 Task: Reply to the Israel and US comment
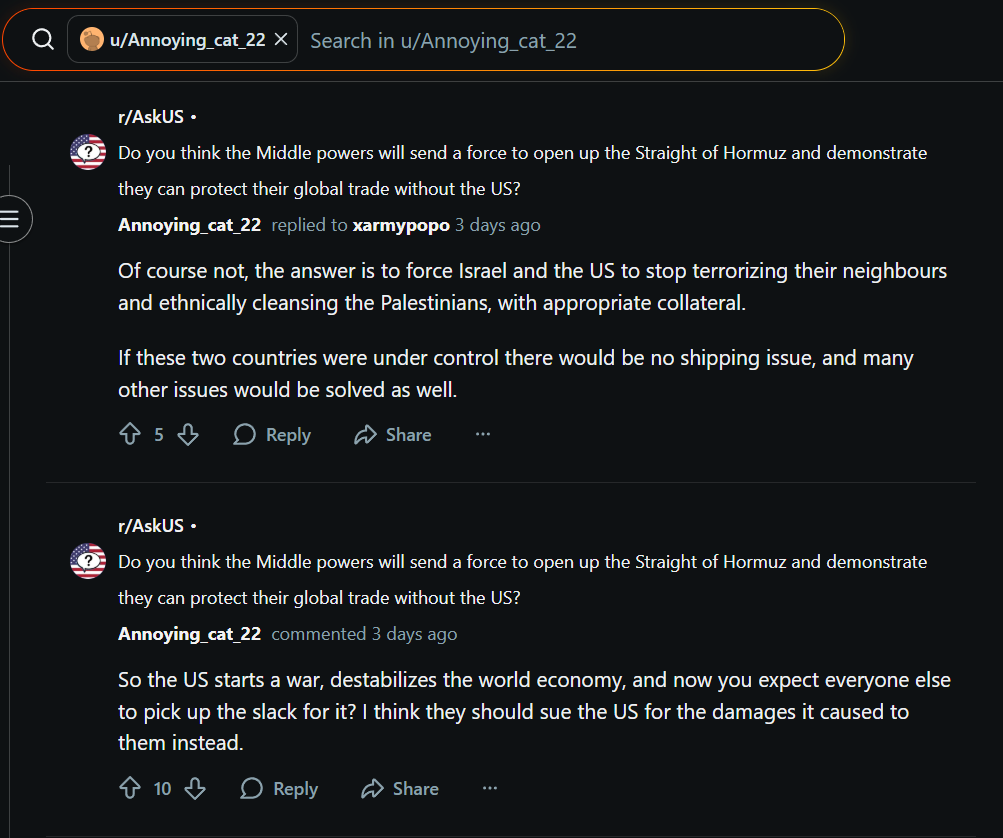coord(272,434)
